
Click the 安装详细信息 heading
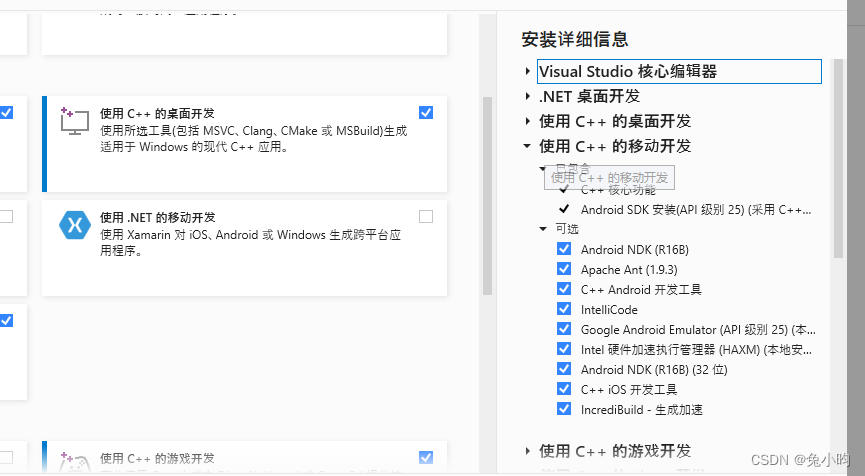[575, 39]
